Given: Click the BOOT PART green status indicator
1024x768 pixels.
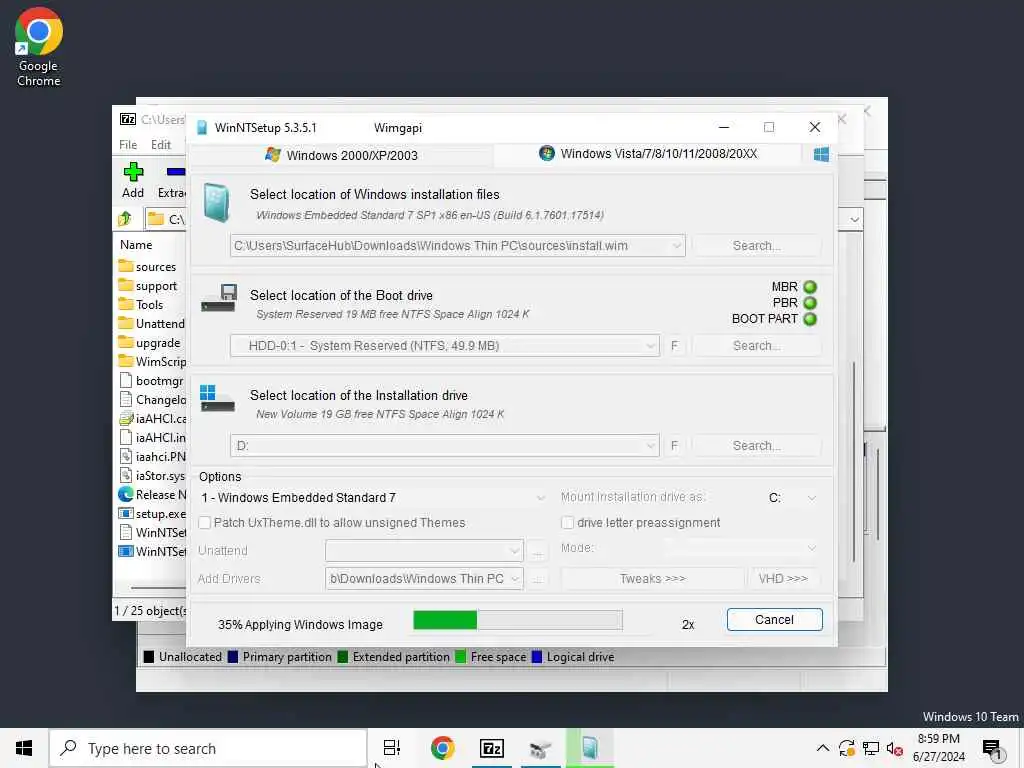Looking at the screenshot, I should tap(810, 319).
